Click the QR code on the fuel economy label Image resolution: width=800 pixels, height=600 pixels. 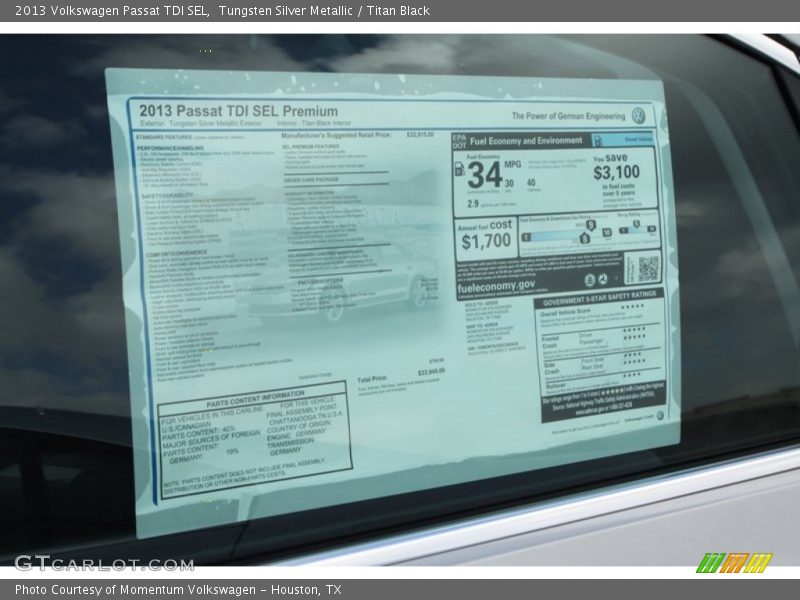(648, 268)
